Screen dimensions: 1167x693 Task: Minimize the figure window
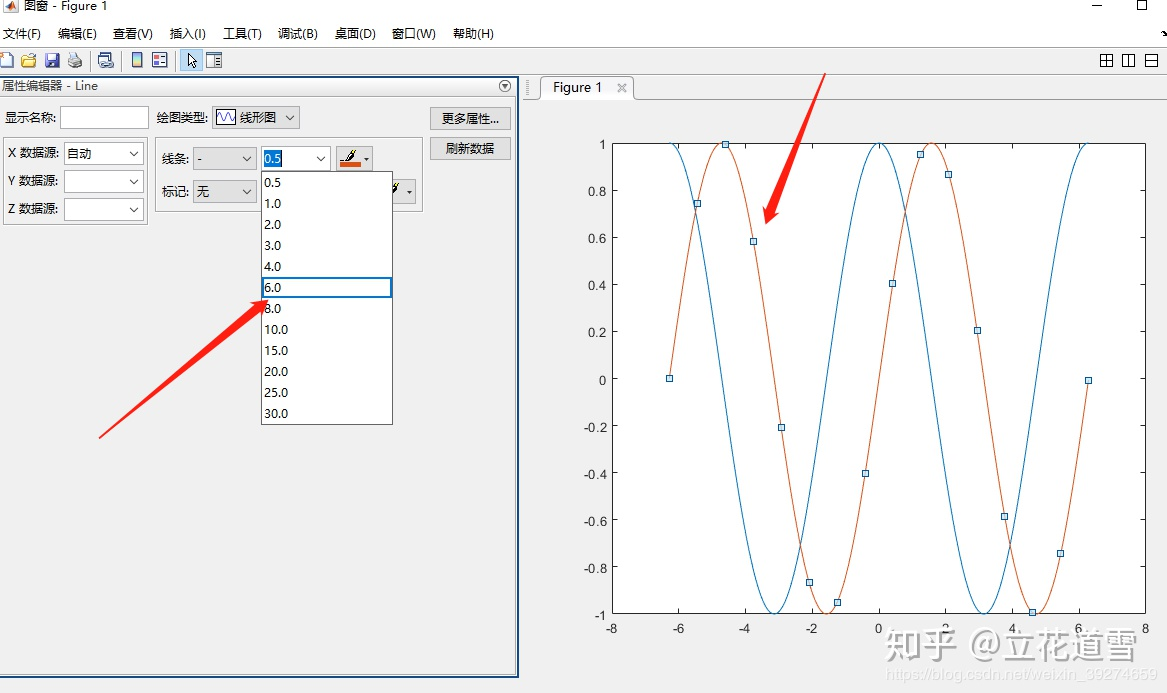pos(1097,5)
